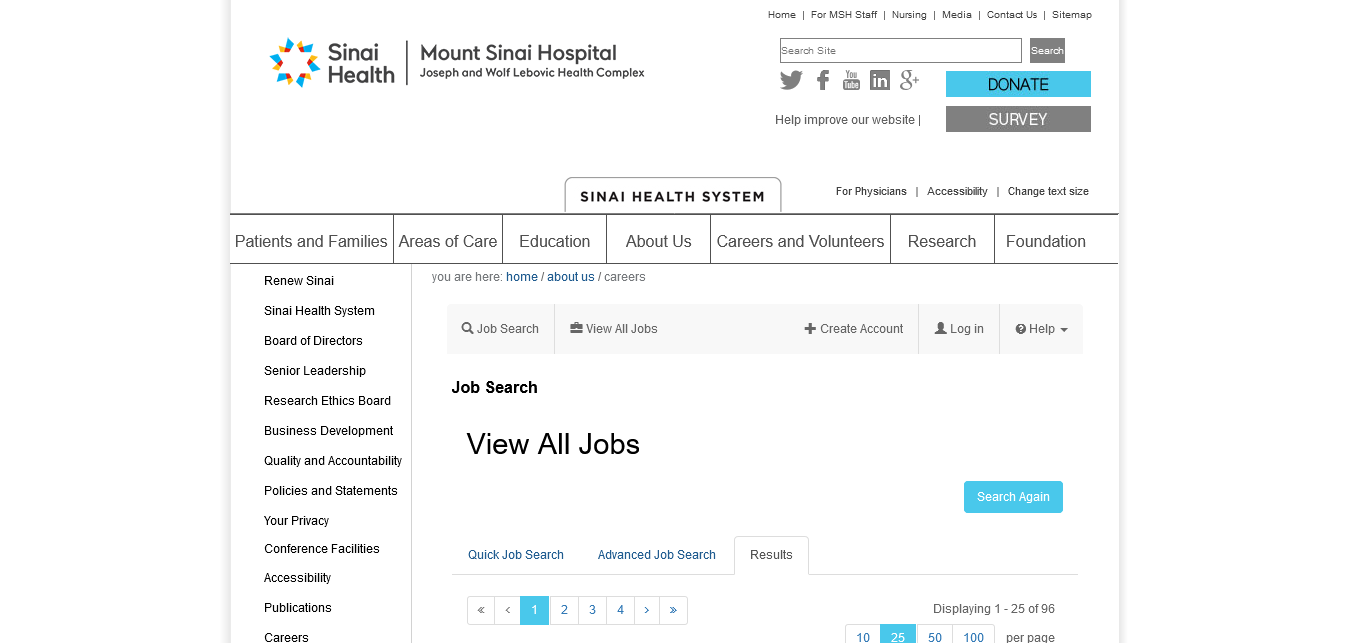This screenshot has height=643, width=1366.
Task: Open the Facebook social icon
Action: coord(822,81)
